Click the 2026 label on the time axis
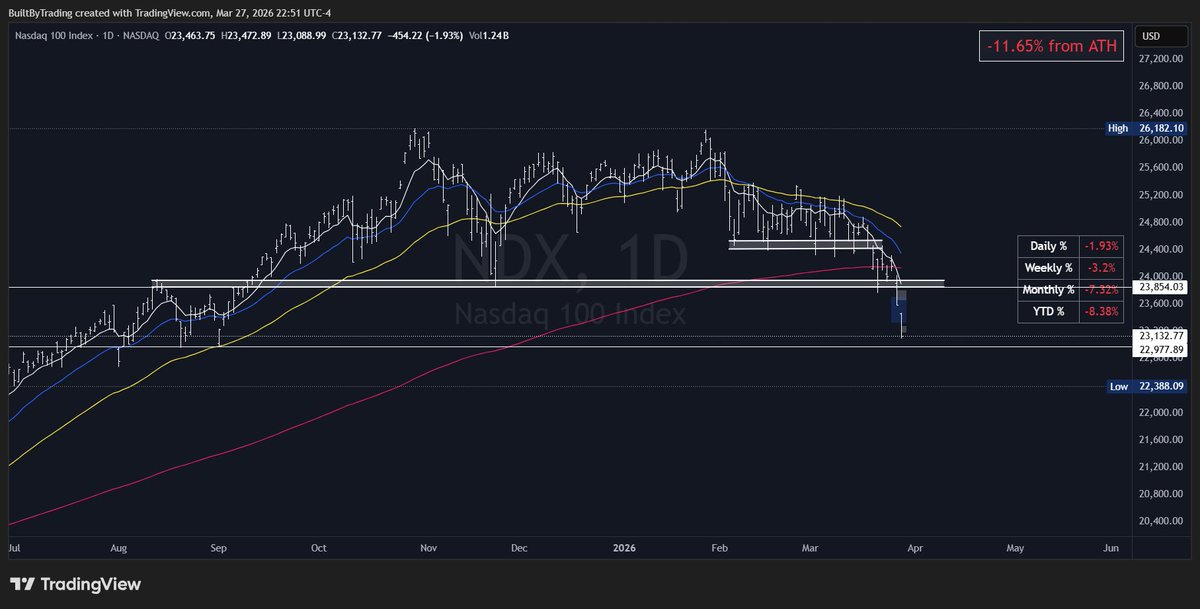1200x609 pixels. coord(625,548)
